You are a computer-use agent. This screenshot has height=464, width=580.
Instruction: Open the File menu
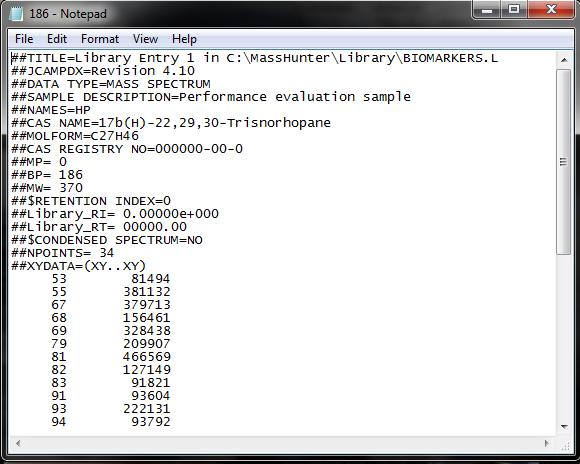24,39
